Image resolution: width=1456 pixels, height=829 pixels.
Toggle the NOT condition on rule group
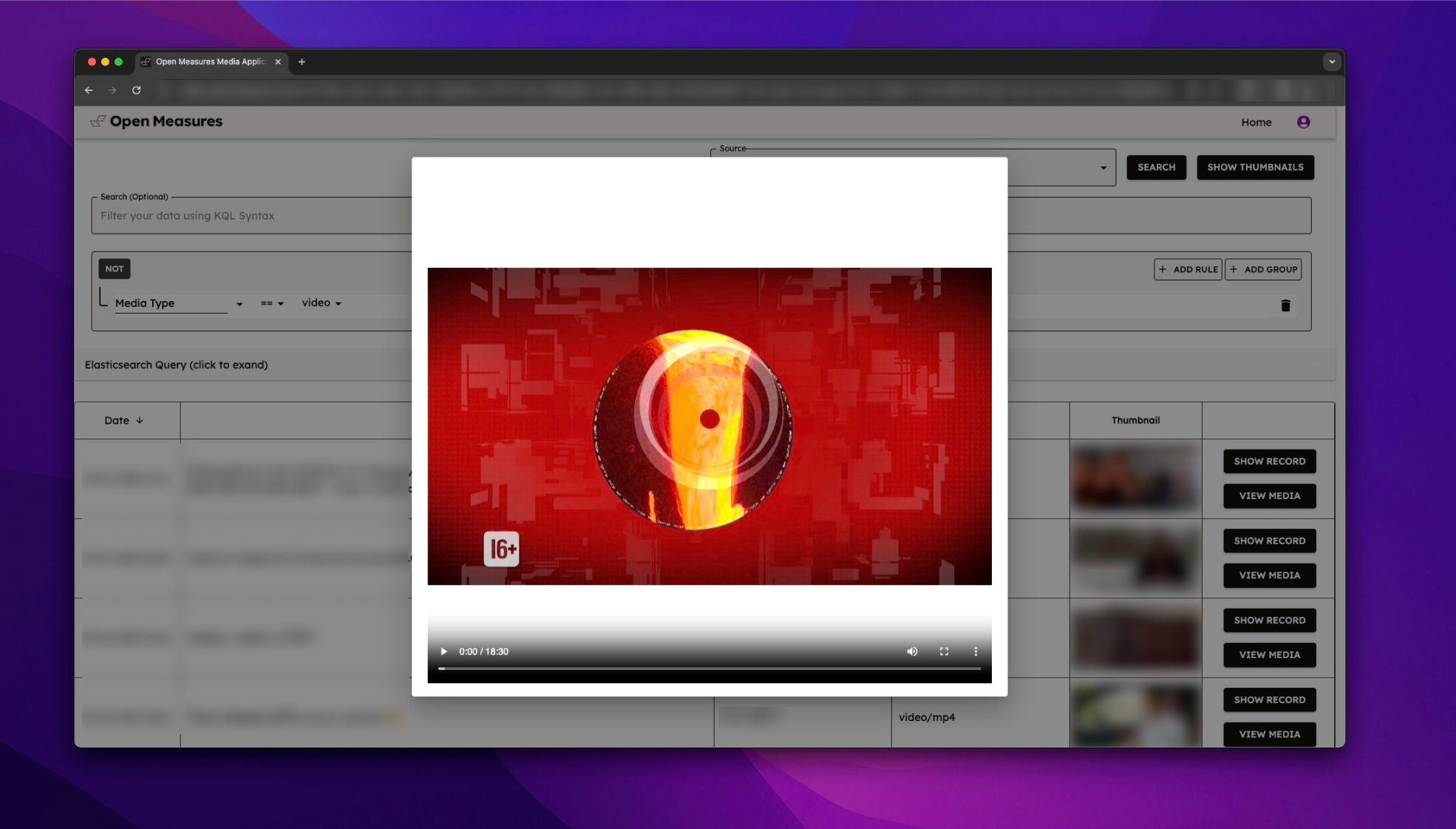coord(115,268)
